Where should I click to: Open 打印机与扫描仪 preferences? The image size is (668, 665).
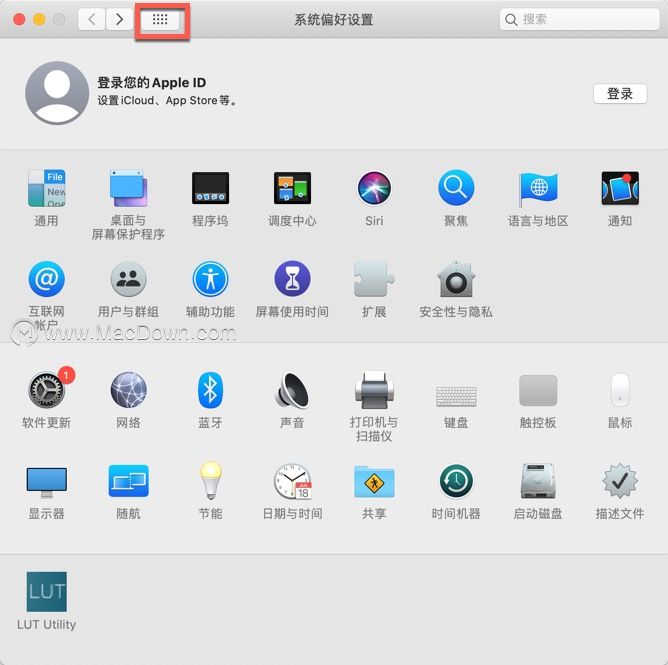[x=374, y=390]
